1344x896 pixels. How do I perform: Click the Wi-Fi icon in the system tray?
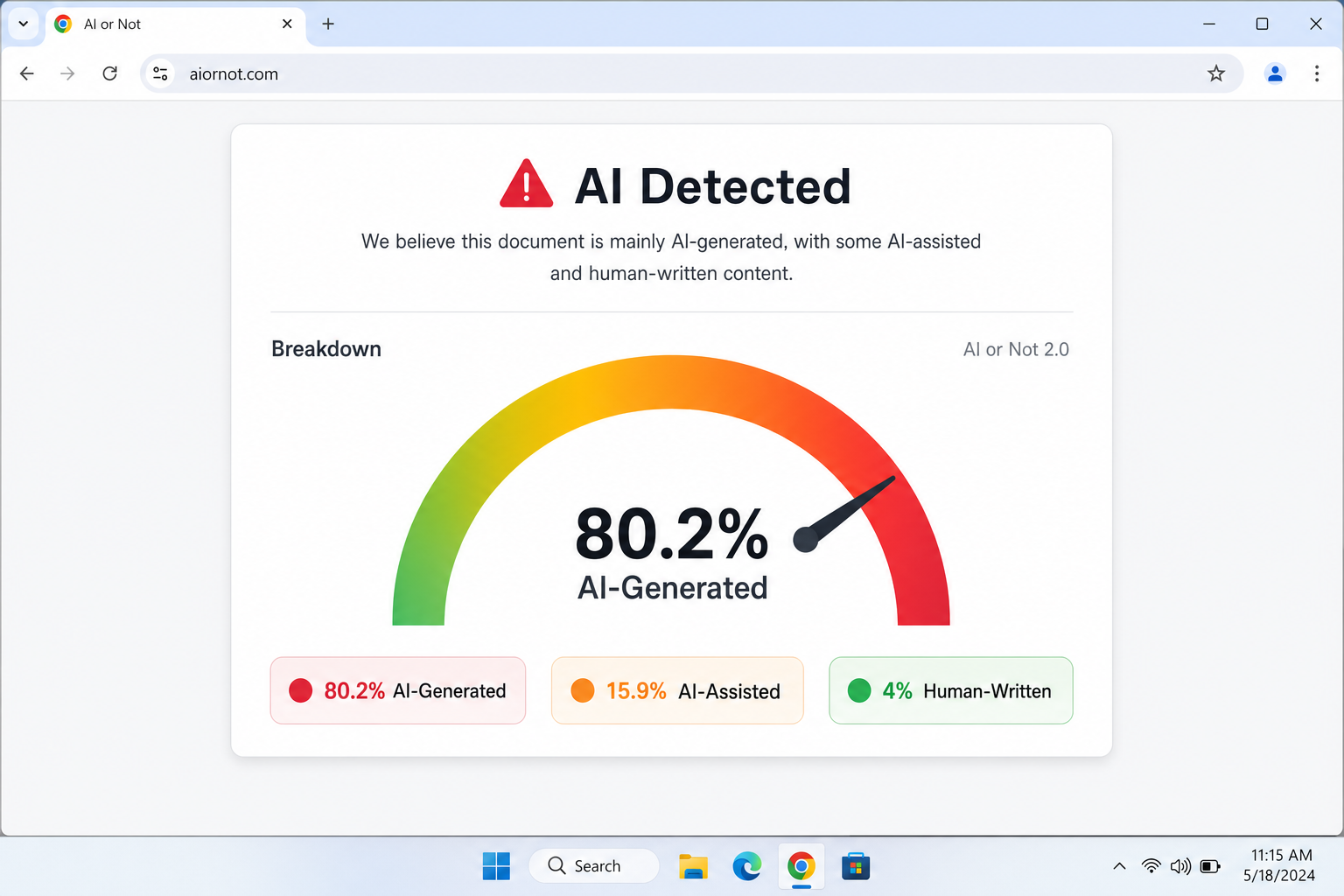click(x=1150, y=865)
